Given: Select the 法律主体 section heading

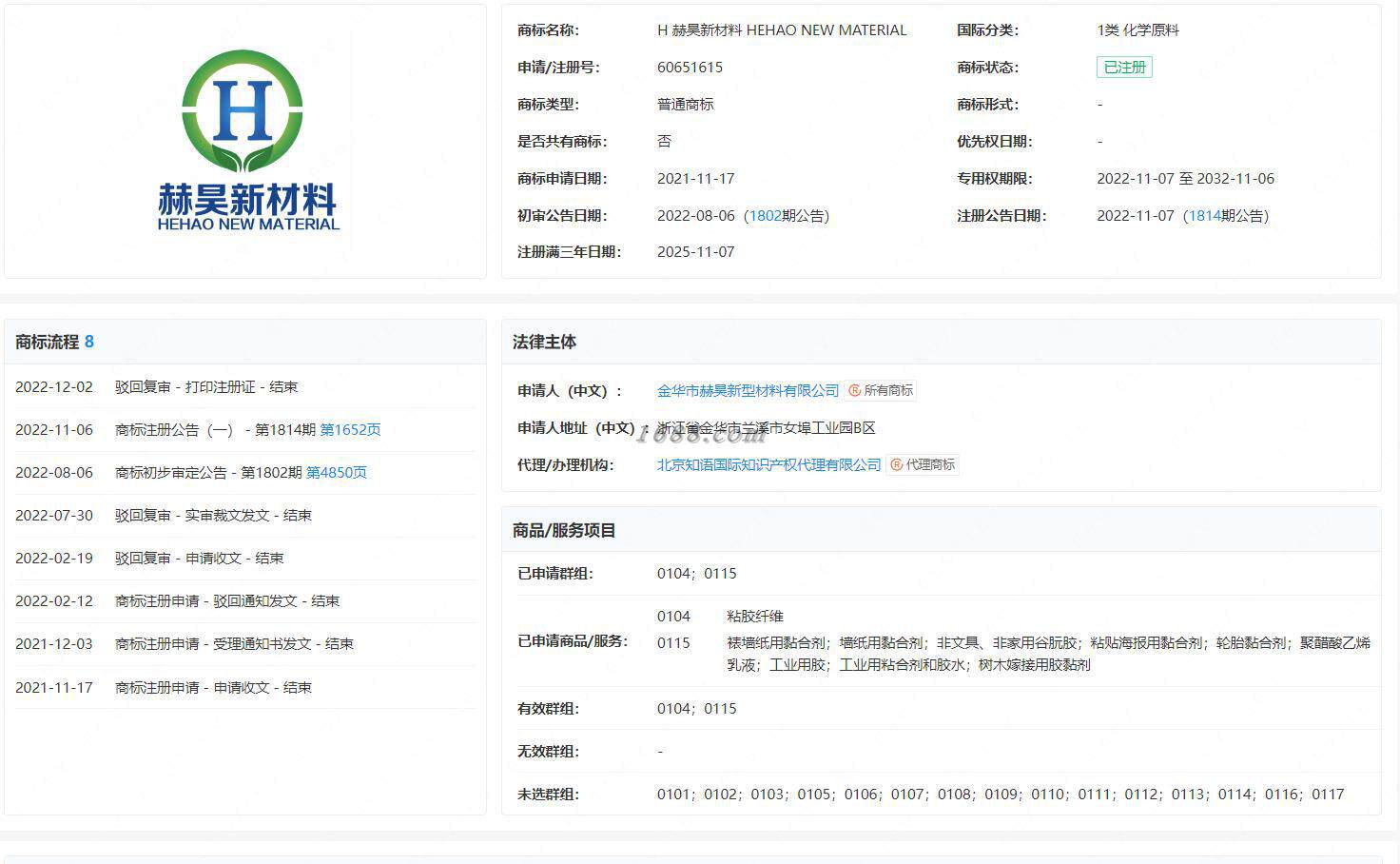Looking at the screenshot, I should coord(544,342).
